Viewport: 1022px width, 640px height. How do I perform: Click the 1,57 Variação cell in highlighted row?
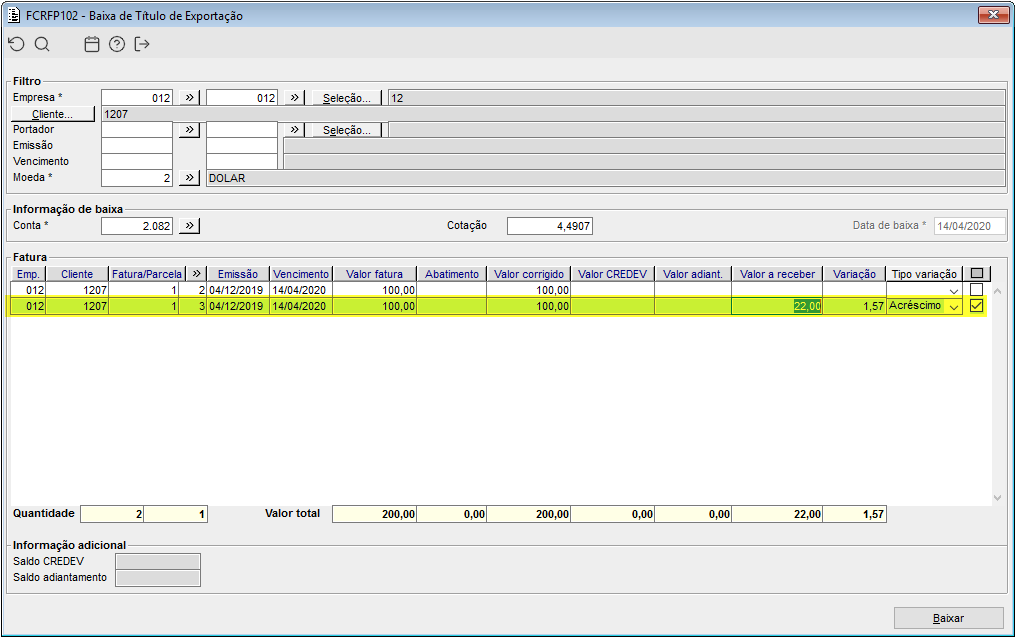coord(854,306)
